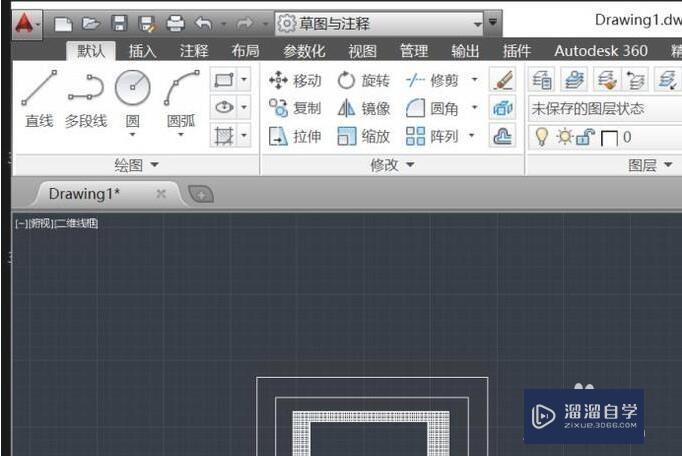This screenshot has width=682, height=456.
Task: Switch to the 默认 ribbon tab
Action: 91,51
